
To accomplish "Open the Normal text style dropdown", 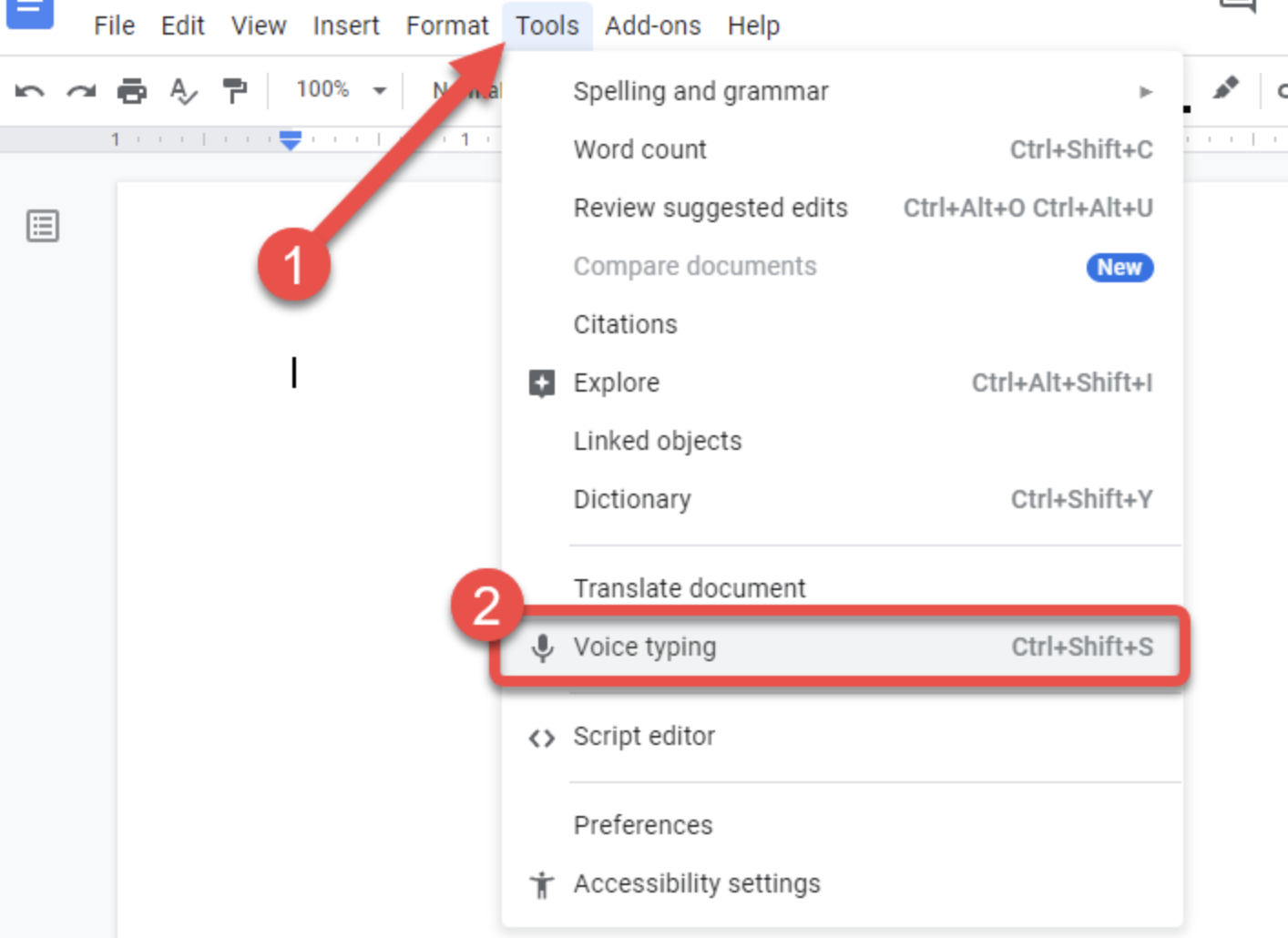I will point(466,90).
